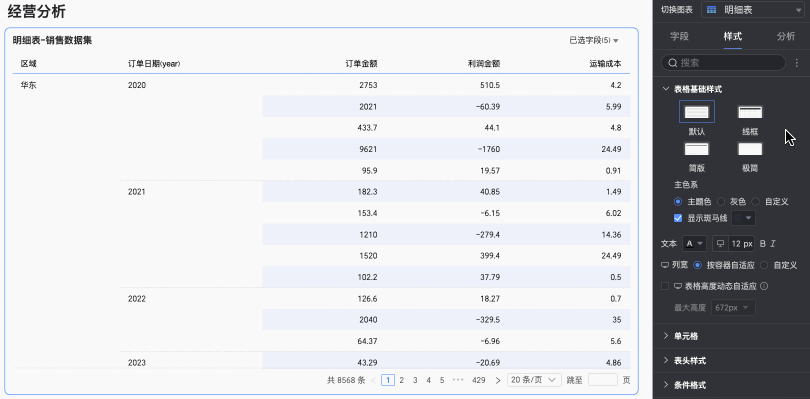Select the 线框 table style thumbnail
The width and height of the screenshot is (810, 399).
(750, 112)
